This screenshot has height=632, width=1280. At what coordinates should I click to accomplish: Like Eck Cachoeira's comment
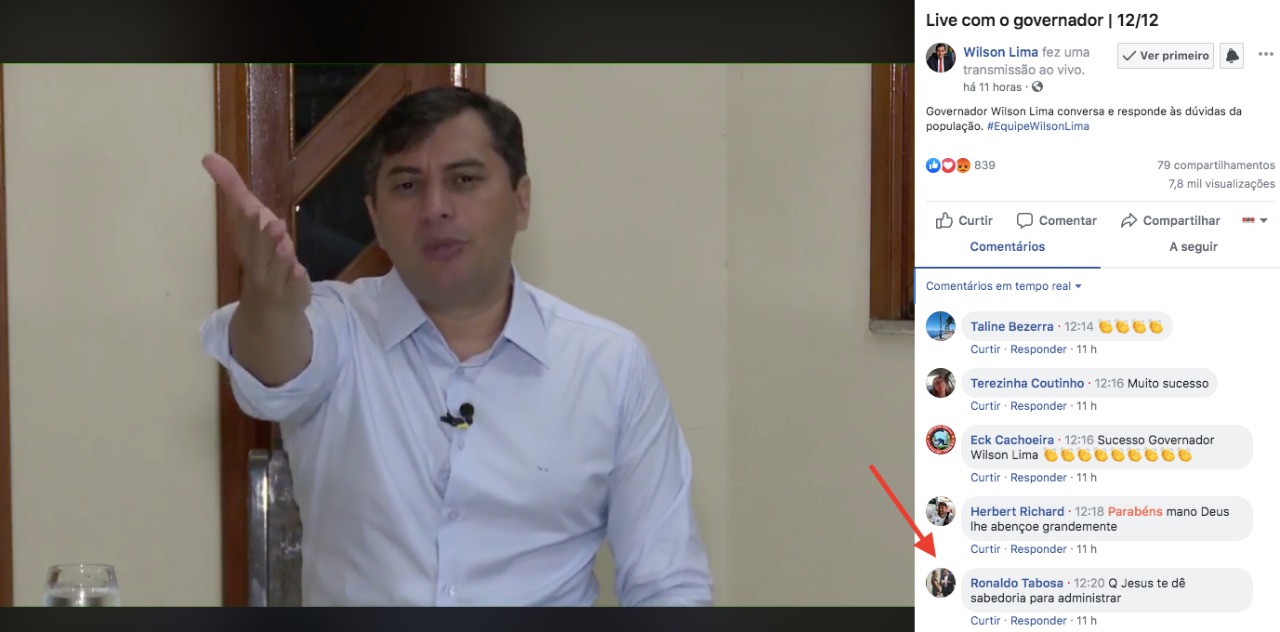click(985, 477)
